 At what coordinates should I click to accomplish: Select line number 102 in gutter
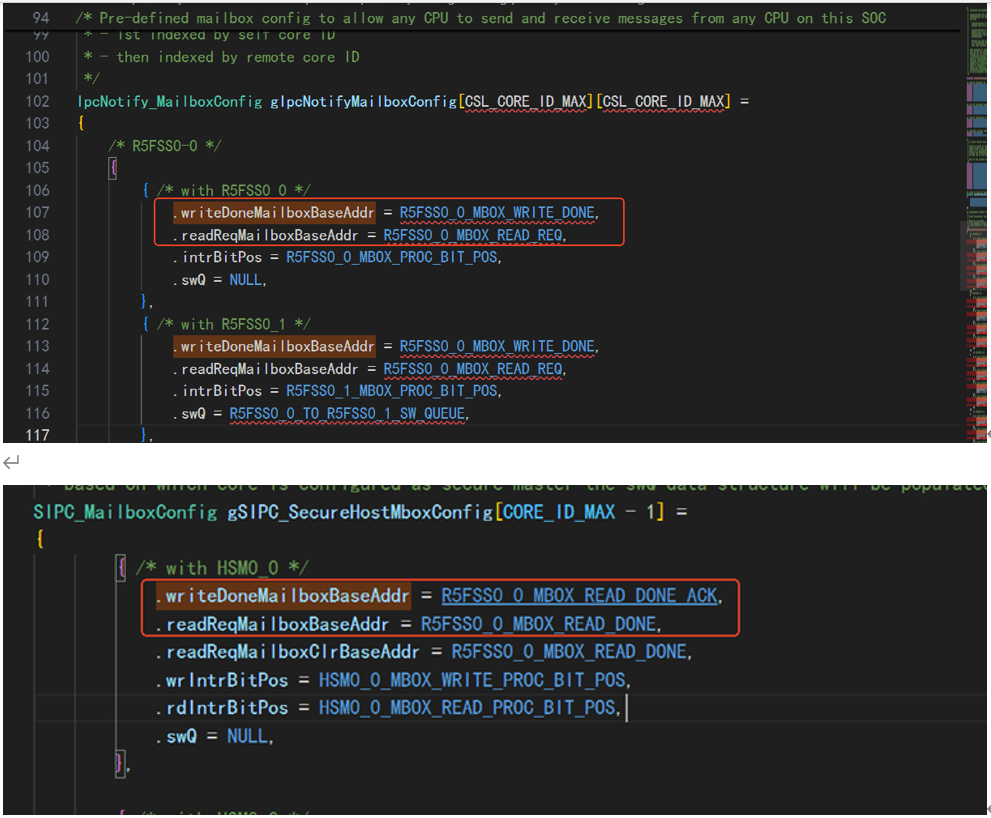(37, 101)
